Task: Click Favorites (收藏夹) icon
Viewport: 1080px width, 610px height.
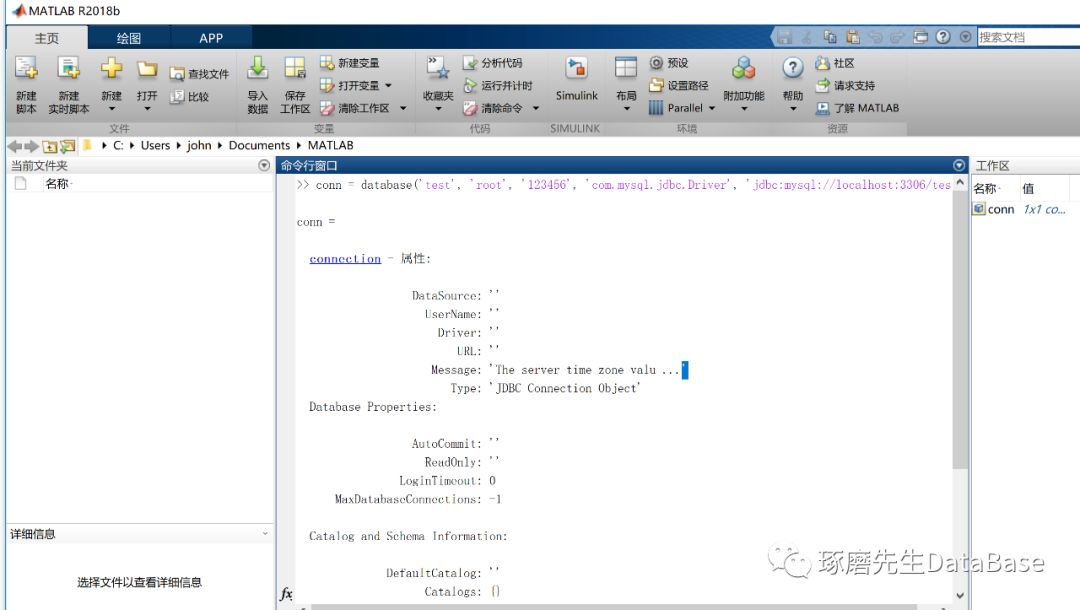Action: click(x=438, y=69)
